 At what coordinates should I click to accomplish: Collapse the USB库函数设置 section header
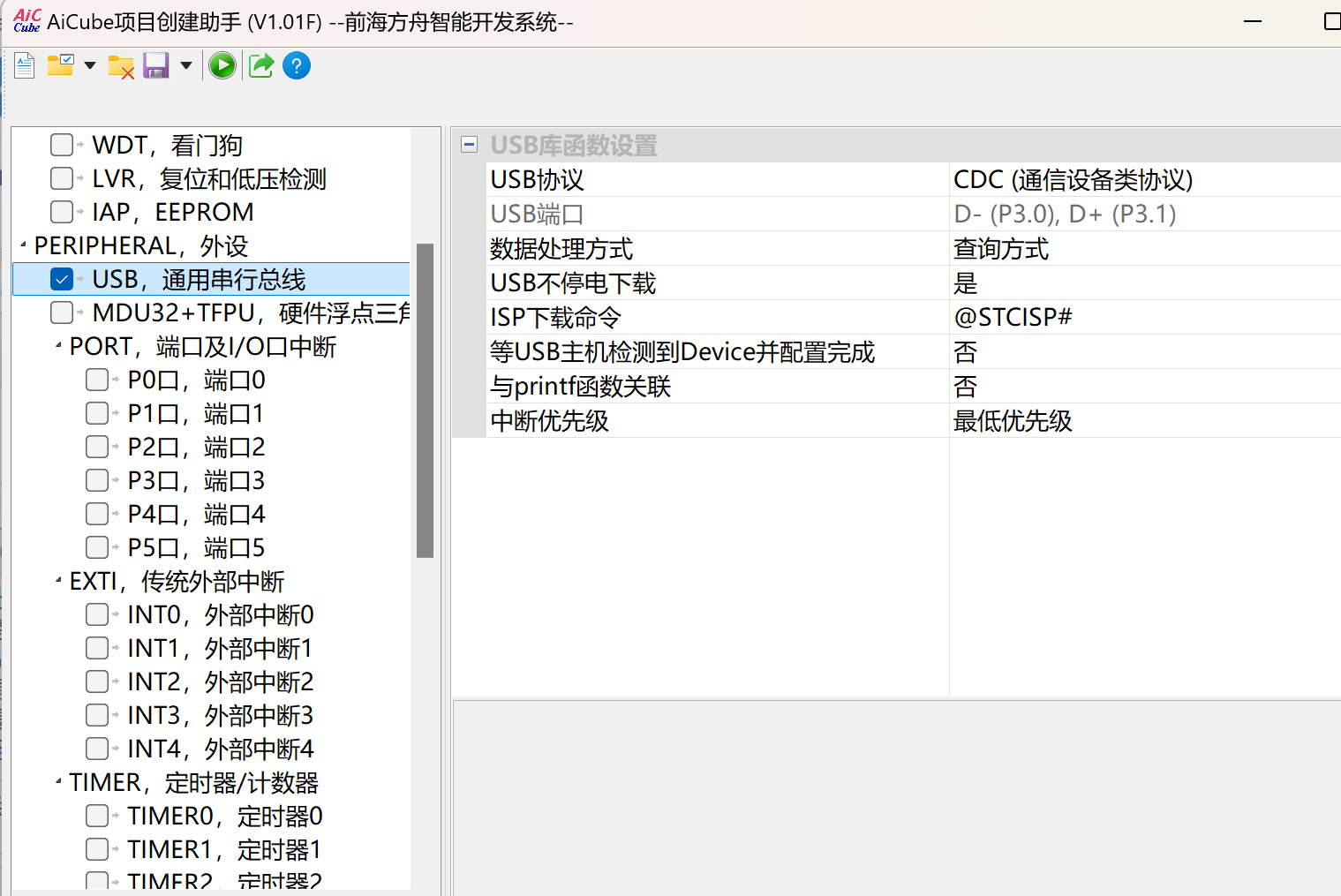tap(469, 143)
